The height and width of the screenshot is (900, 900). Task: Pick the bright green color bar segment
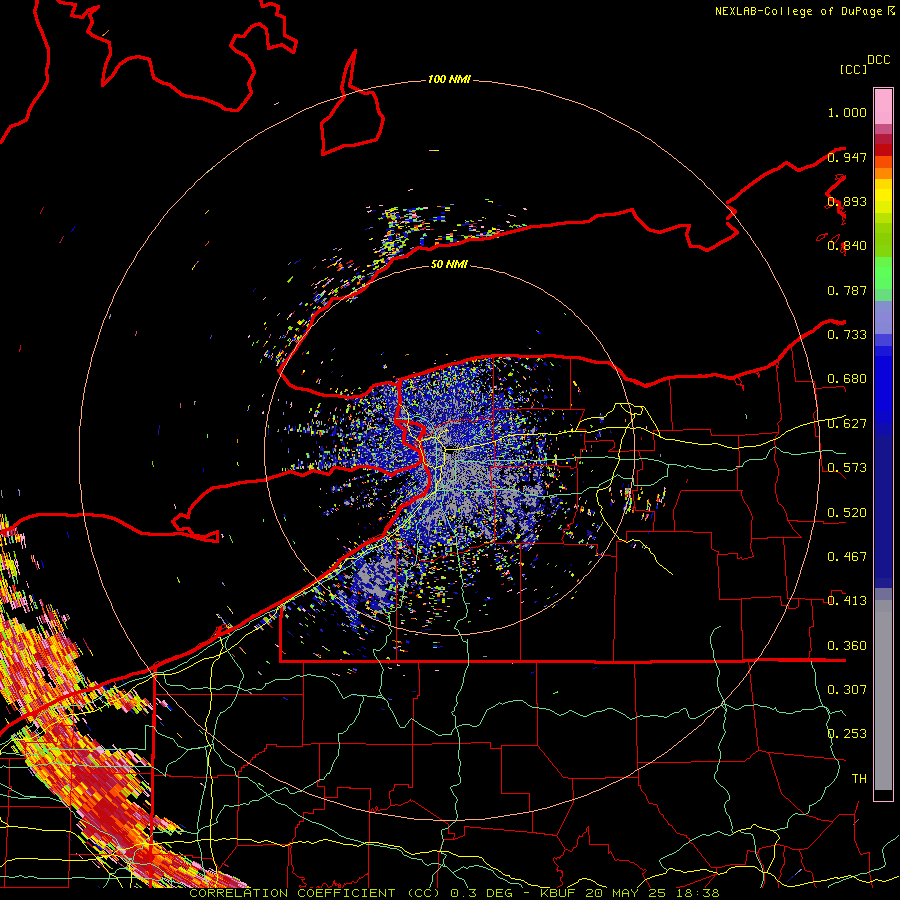point(883,273)
